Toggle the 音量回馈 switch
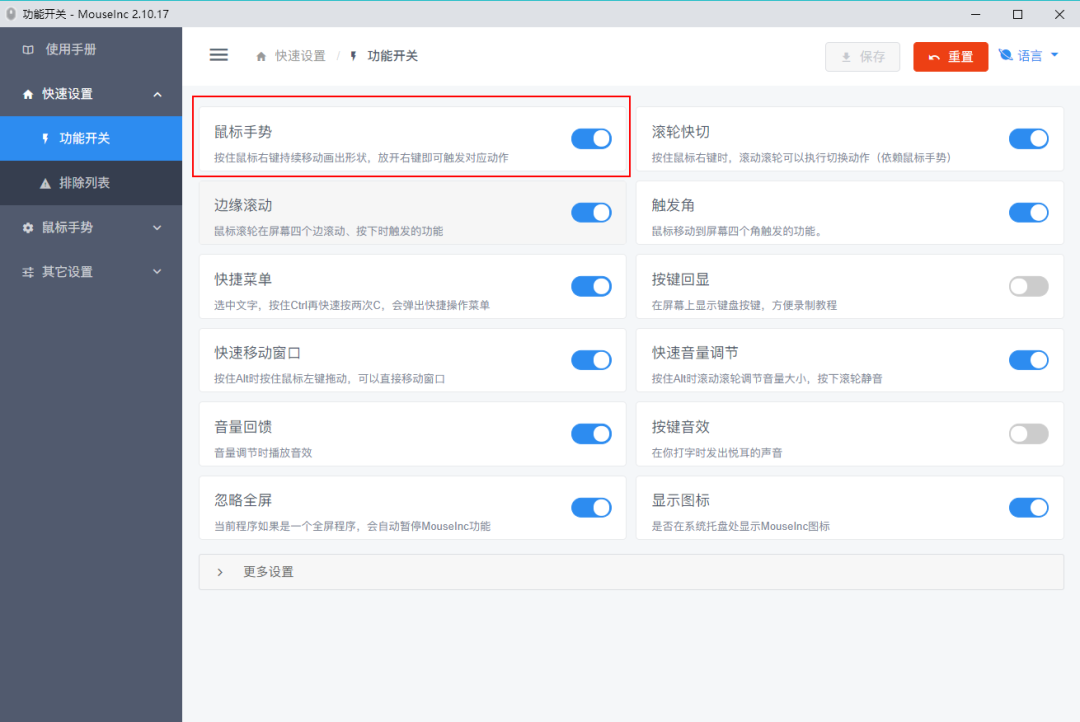Viewport: 1080px width, 722px height. pos(591,433)
